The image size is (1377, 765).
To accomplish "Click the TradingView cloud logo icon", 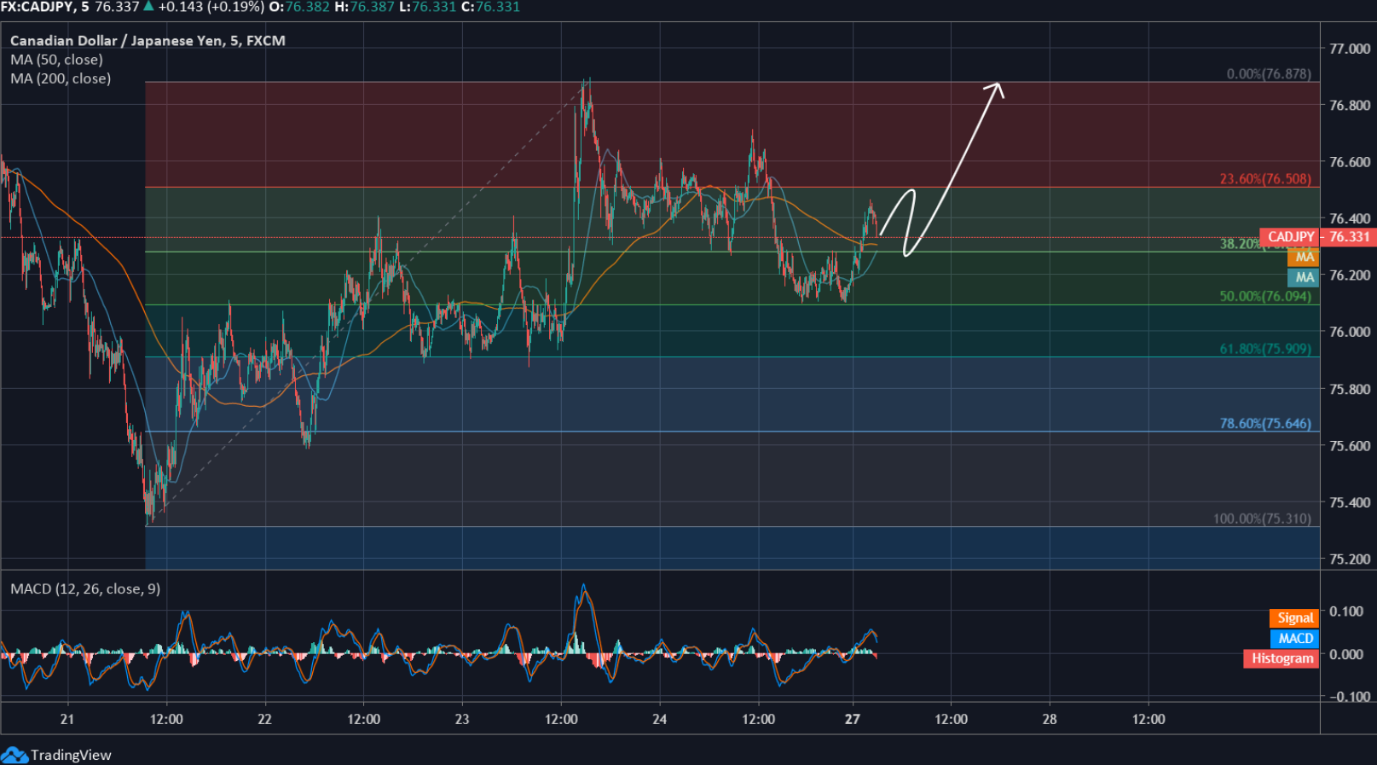I will click(x=14, y=755).
